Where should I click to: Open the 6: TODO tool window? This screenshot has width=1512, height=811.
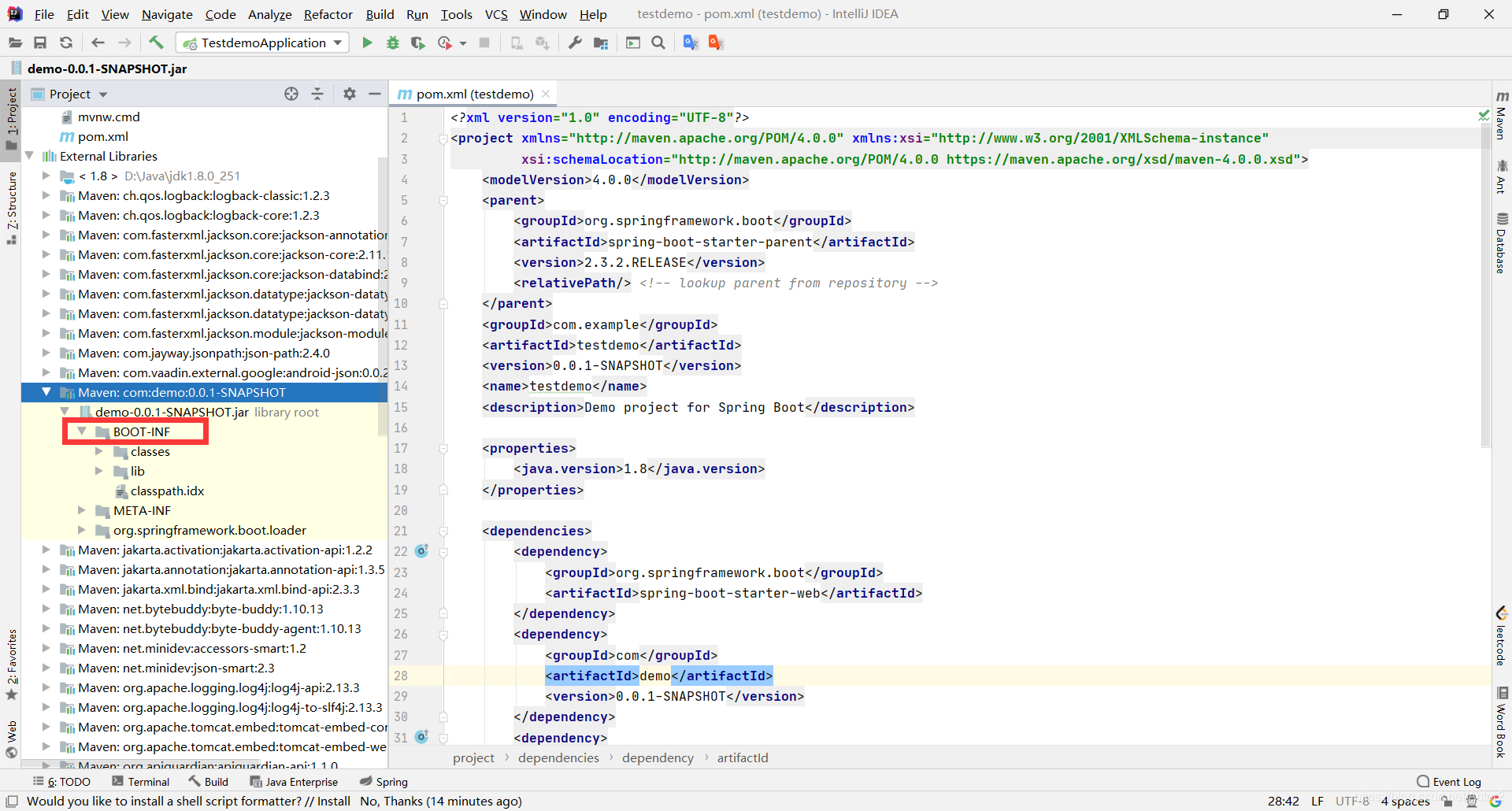[x=62, y=782]
